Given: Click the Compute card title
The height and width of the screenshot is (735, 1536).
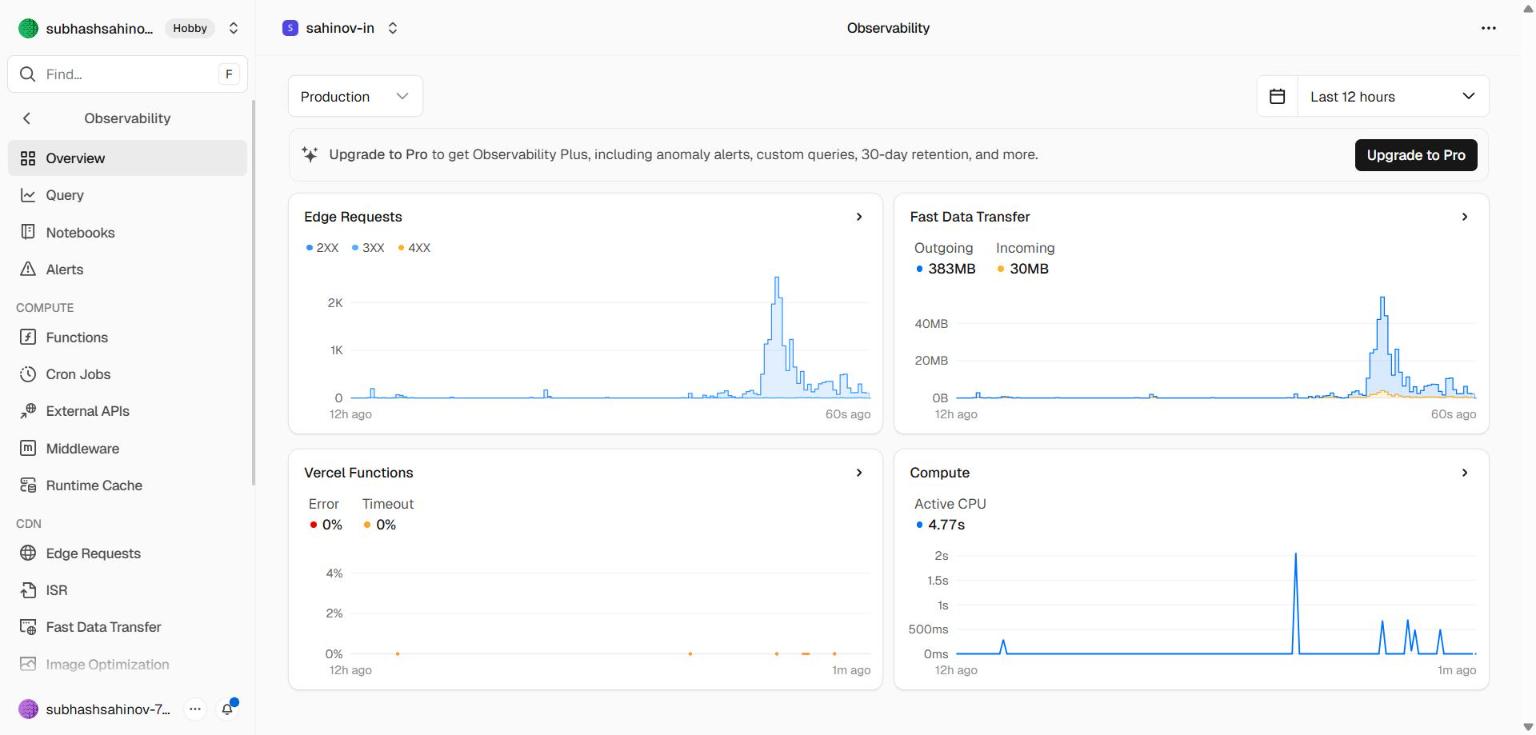Looking at the screenshot, I should coord(940,473).
